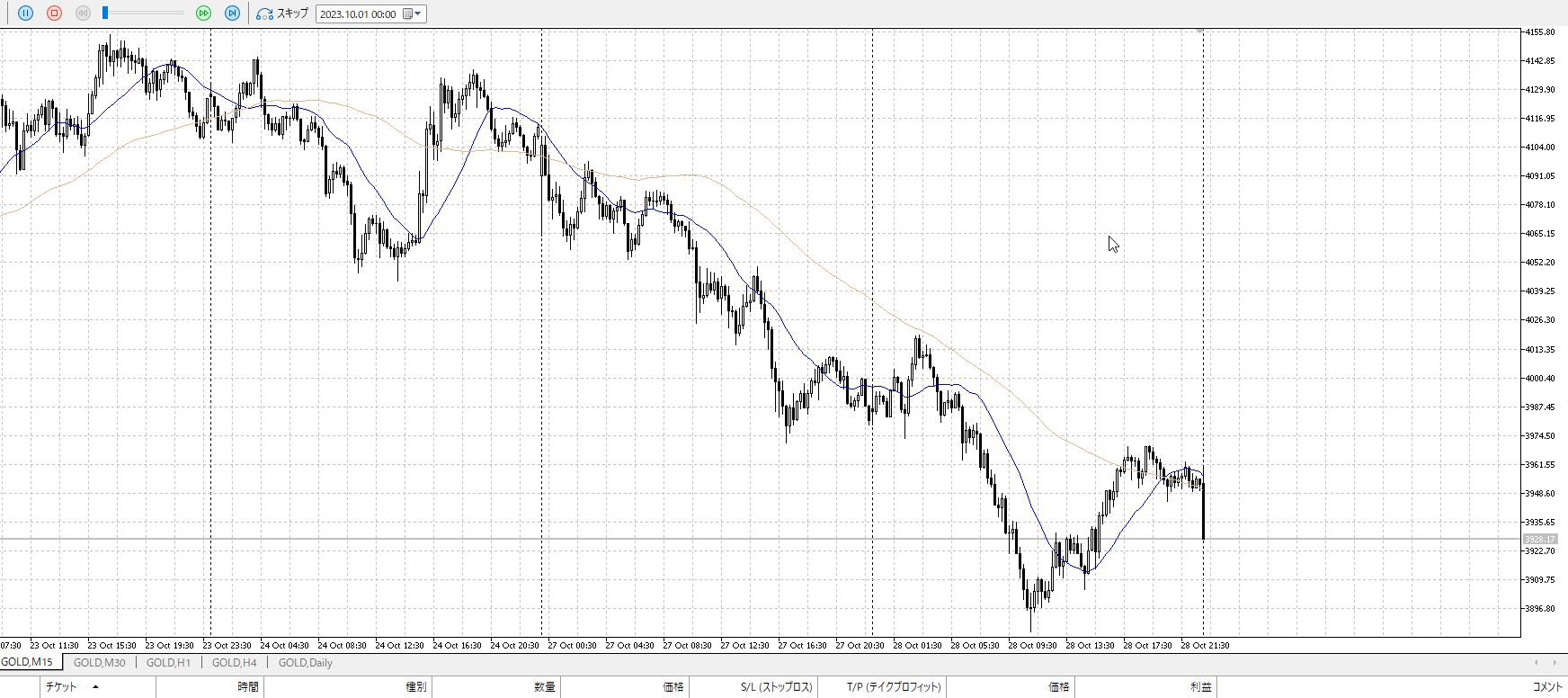Viewport: 1568px width, 698px height.
Task: Open the GOLD,H4 chart tab
Action: tap(234, 663)
